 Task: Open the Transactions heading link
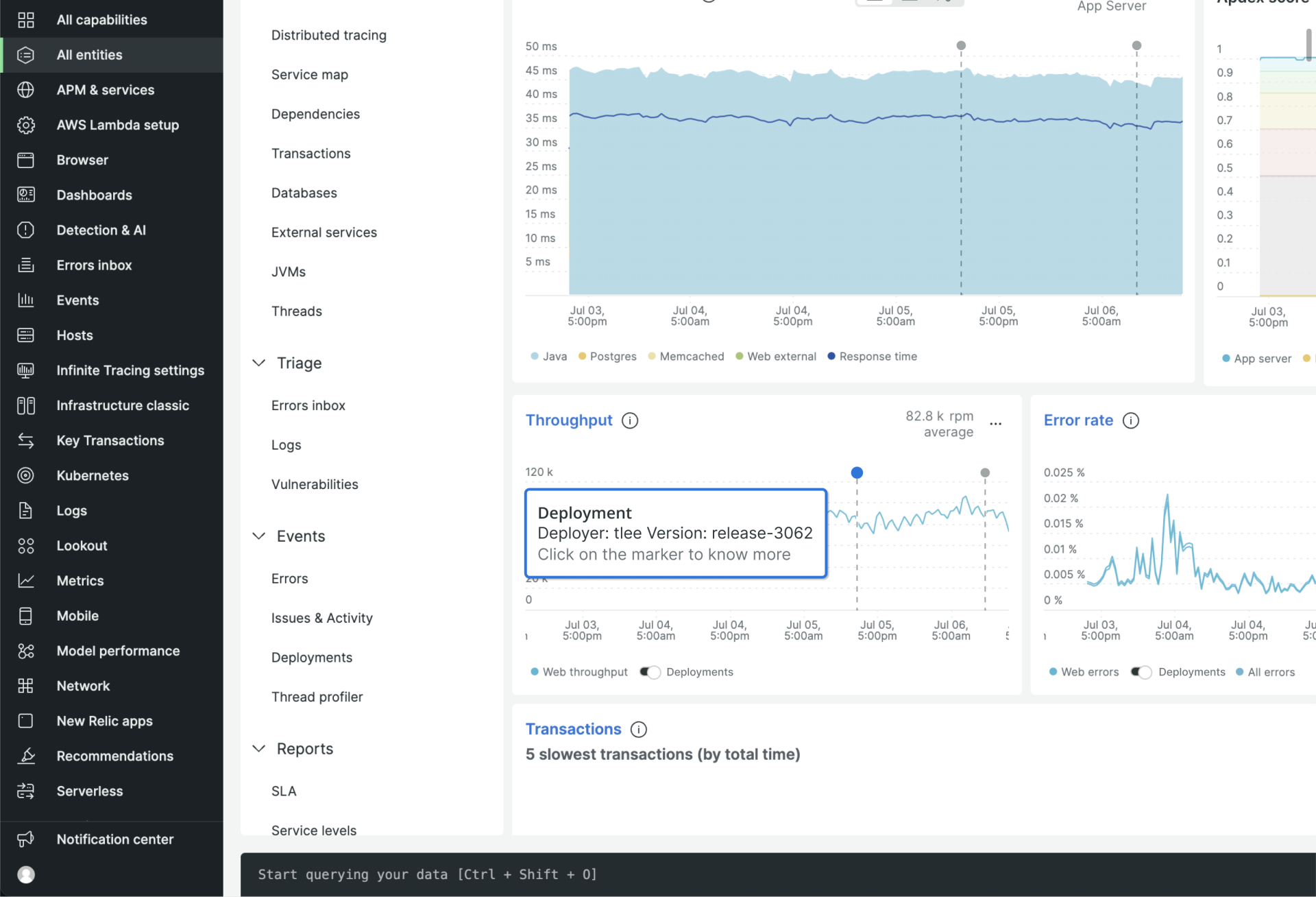coord(573,729)
